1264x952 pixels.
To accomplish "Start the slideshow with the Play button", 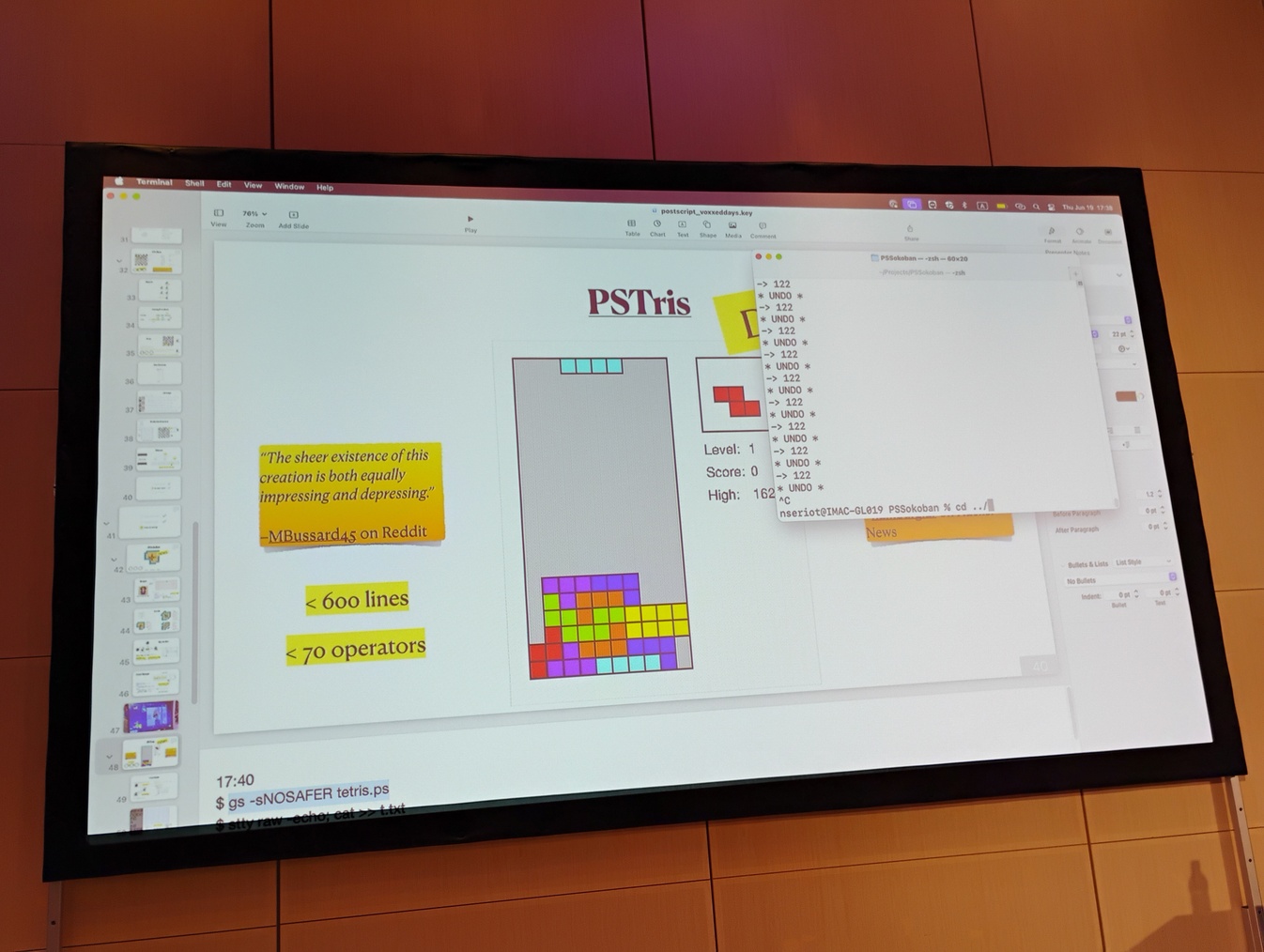I will [470, 223].
